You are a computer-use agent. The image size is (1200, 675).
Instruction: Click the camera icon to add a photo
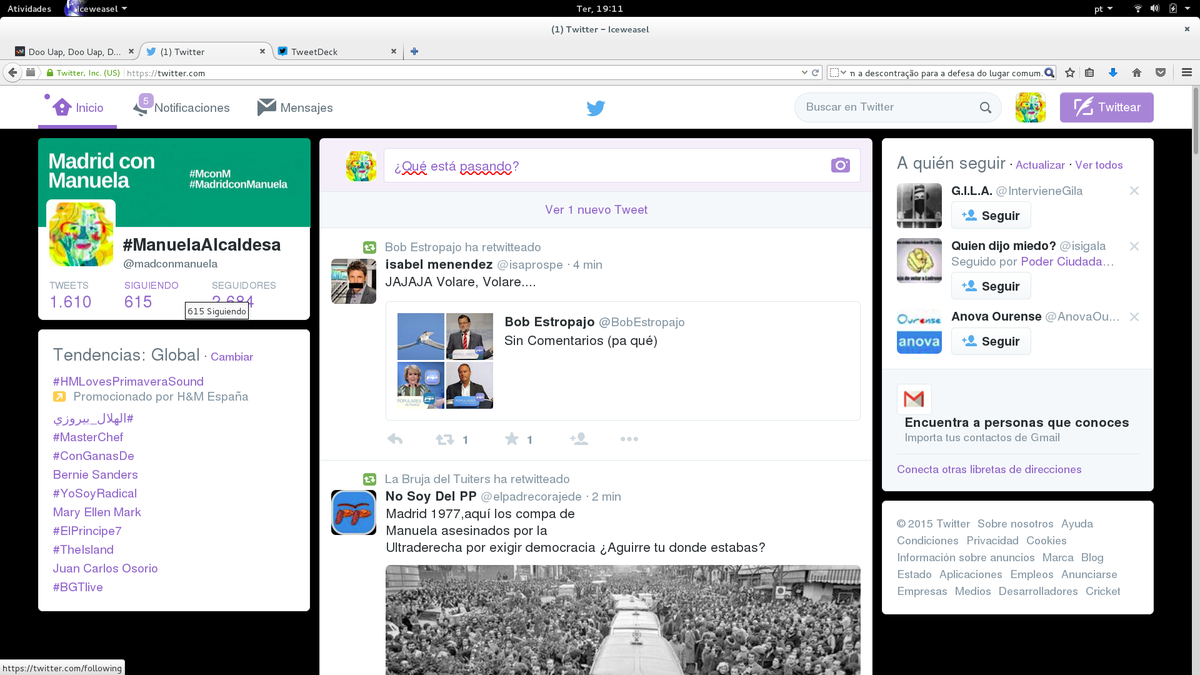tap(840, 165)
